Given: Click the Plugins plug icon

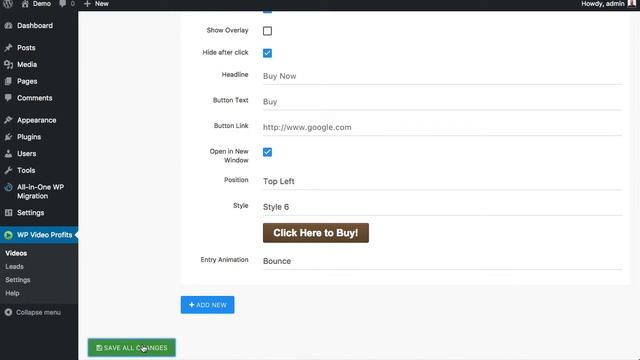Looking at the screenshot, I should point(8,137).
